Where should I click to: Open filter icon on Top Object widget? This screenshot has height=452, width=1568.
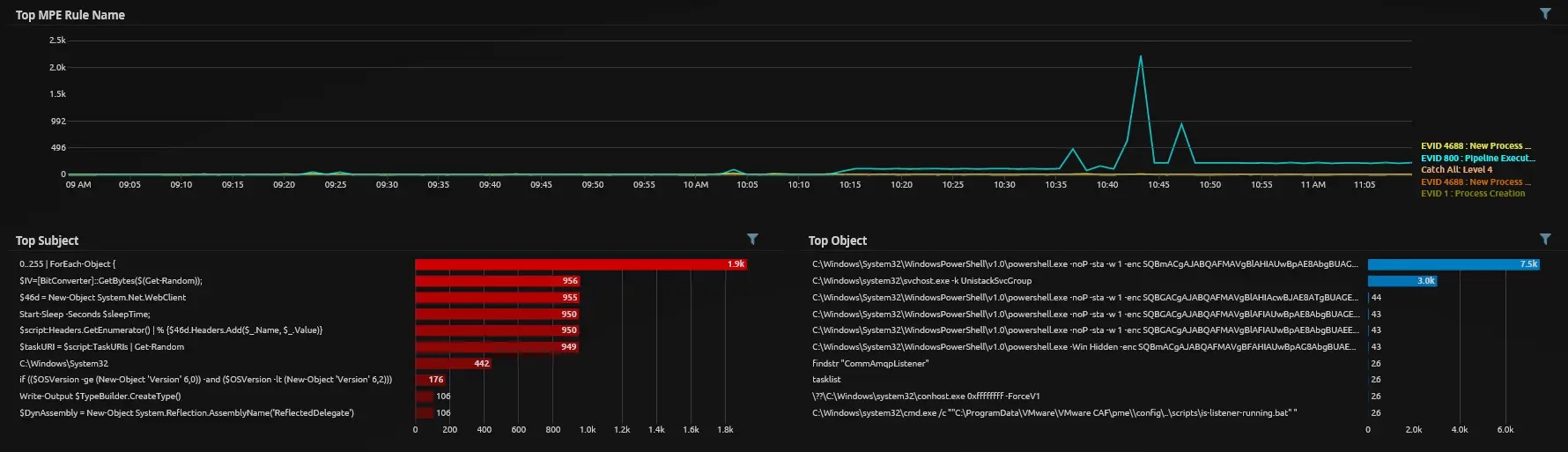[x=1545, y=239]
